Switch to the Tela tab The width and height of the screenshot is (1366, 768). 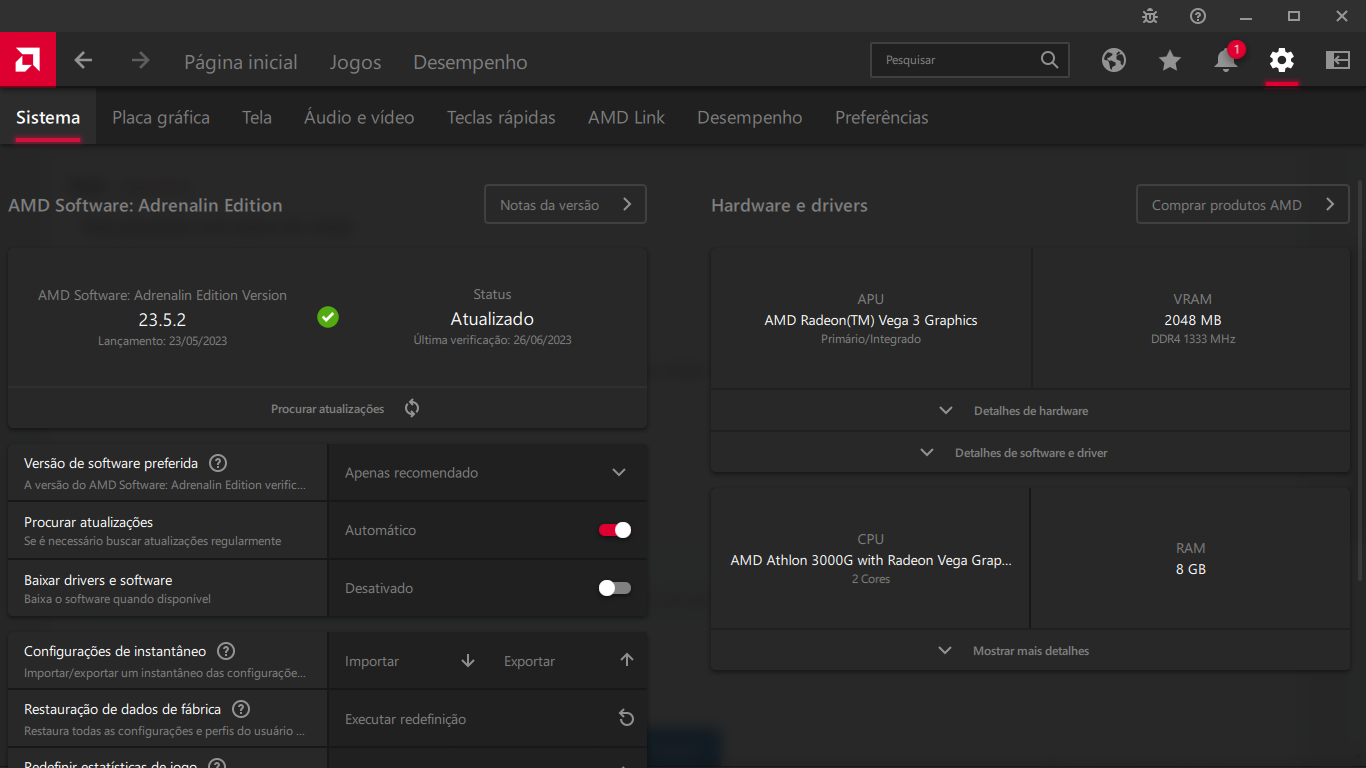257,117
